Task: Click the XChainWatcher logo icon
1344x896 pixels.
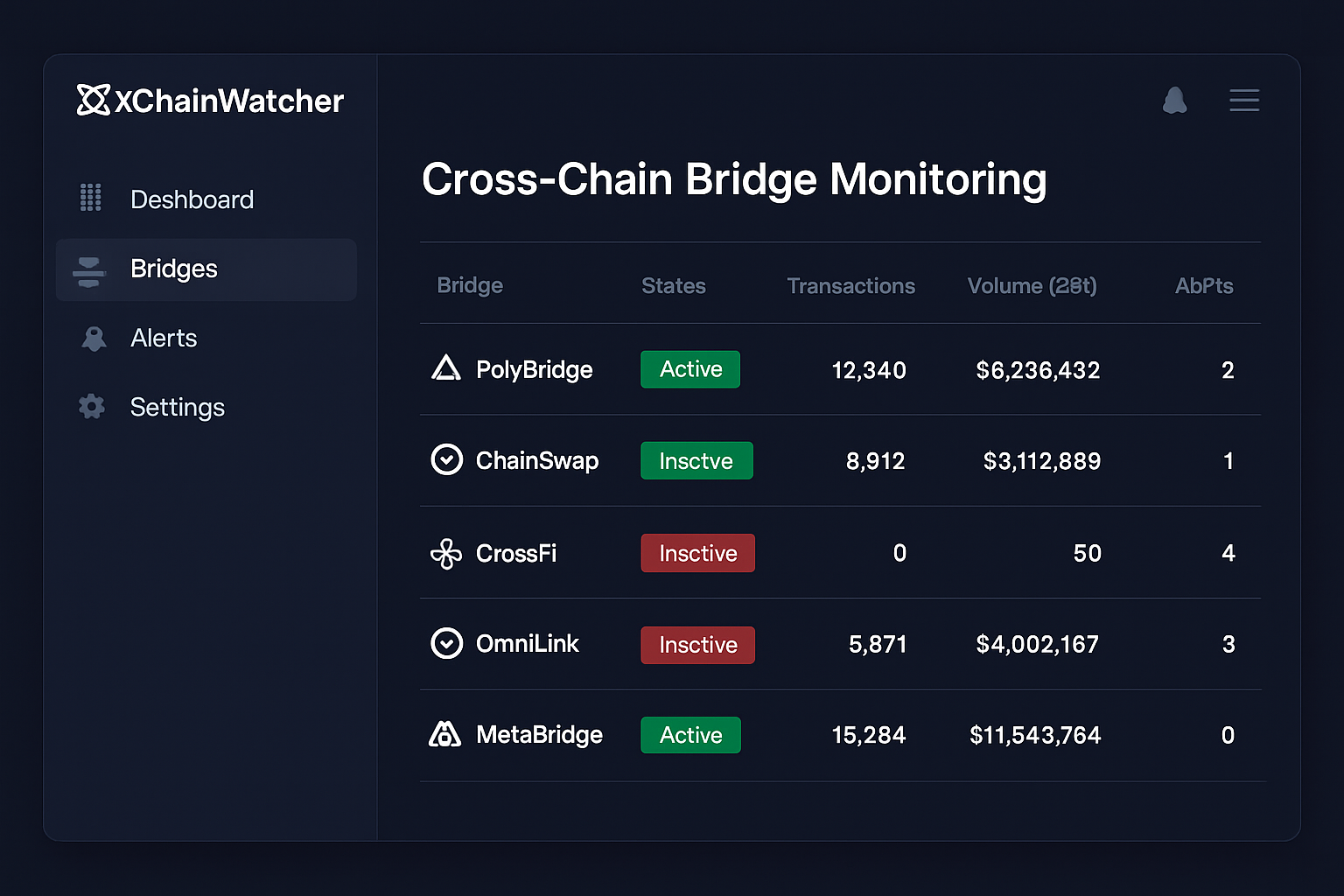Action: 91,100
